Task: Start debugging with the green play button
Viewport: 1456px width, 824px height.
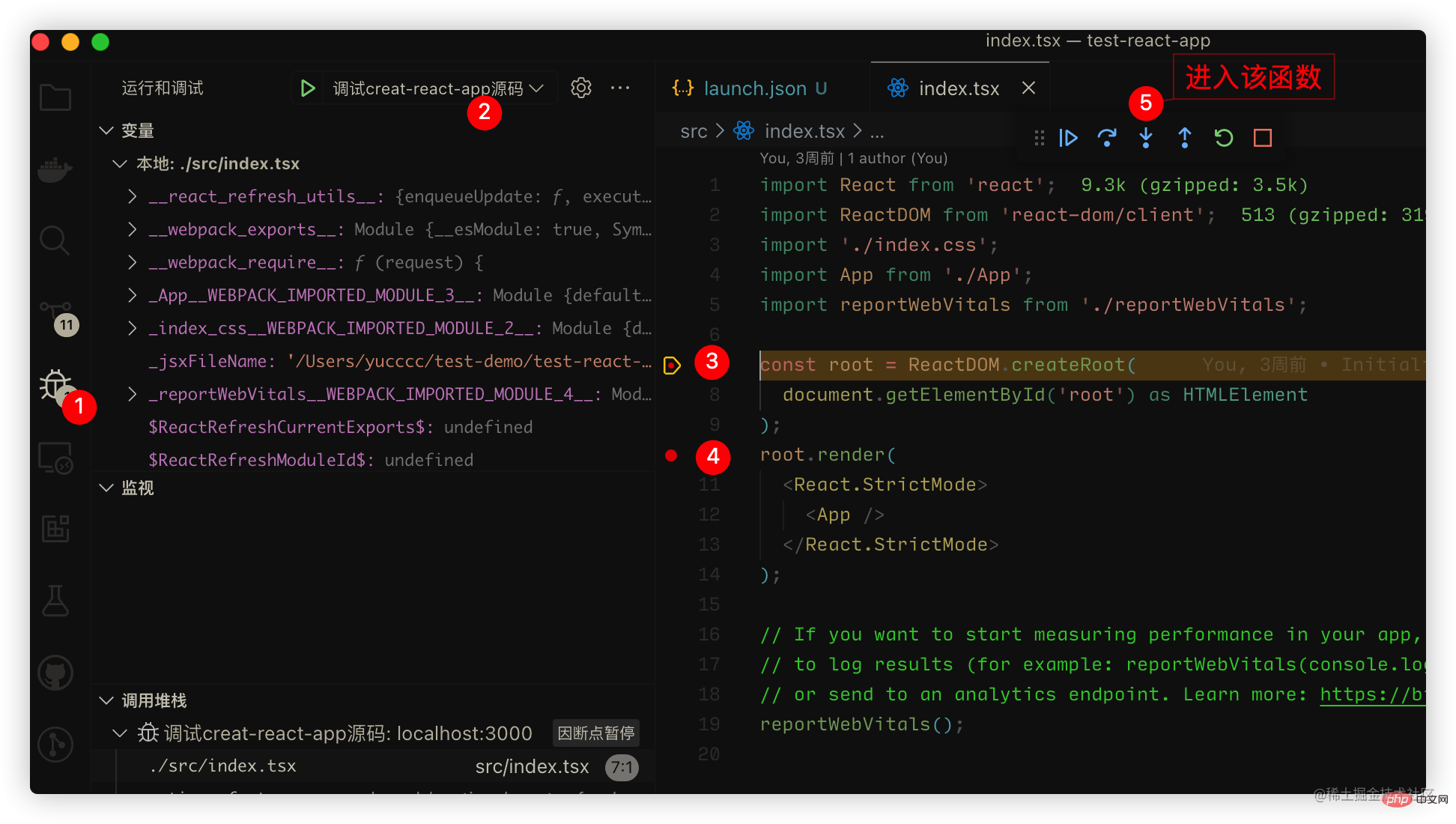Action: point(307,88)
